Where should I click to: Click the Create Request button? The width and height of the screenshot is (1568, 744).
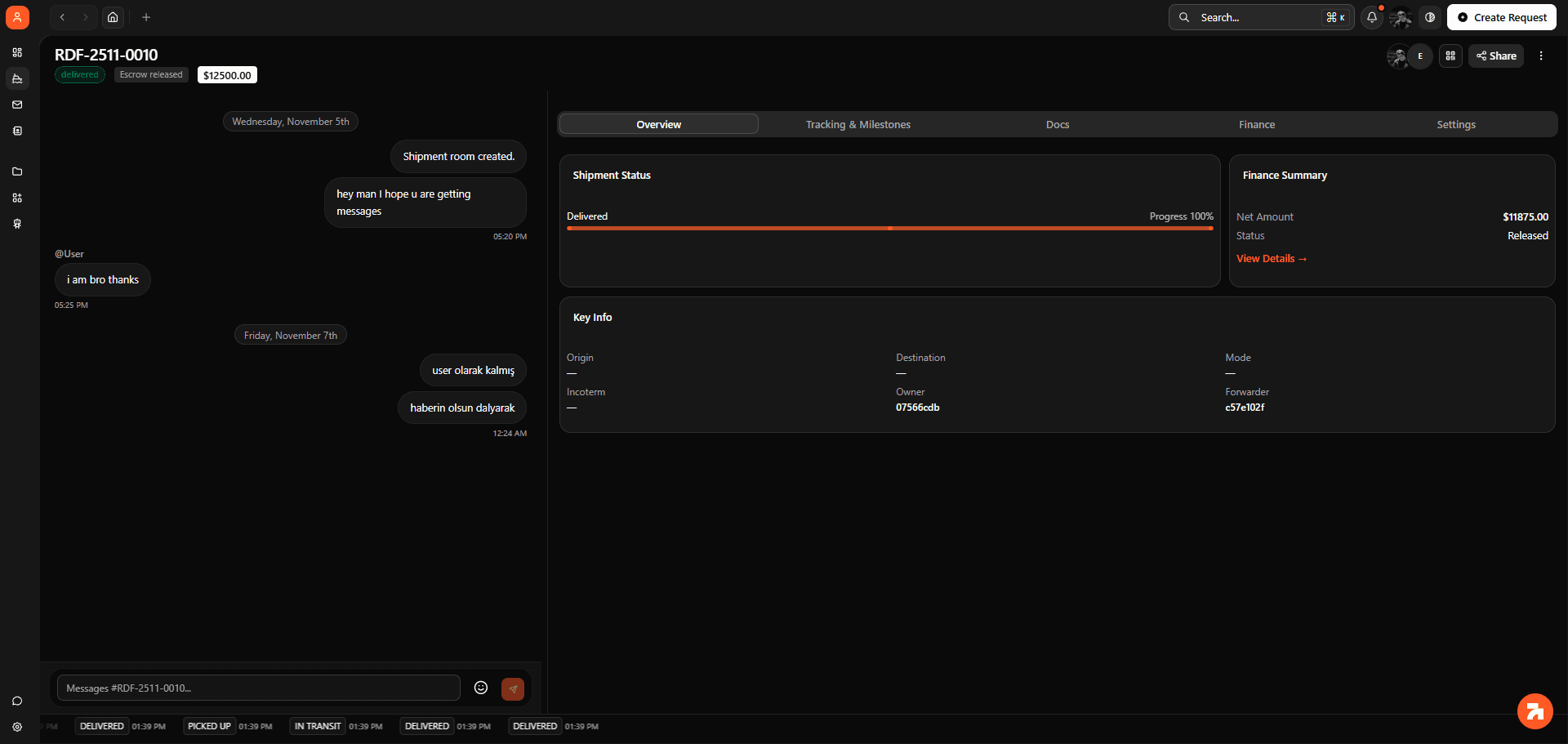[1501, 17]
